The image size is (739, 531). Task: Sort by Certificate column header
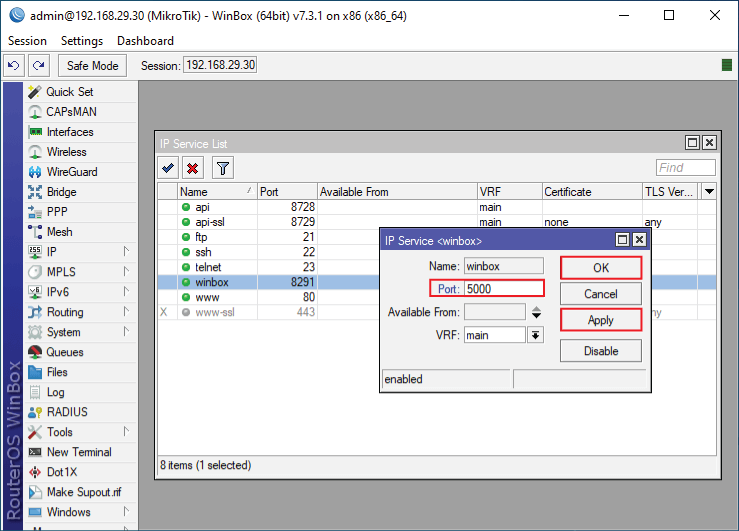click(x=592, y=192)
